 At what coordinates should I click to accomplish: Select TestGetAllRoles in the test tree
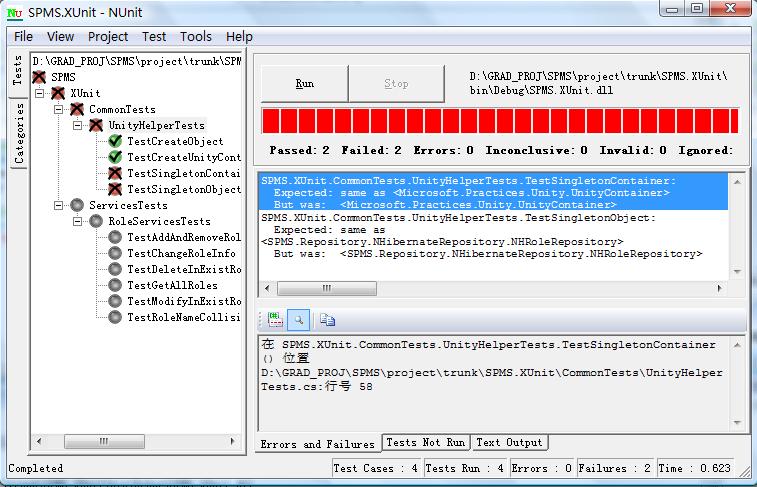coord(172,285)
